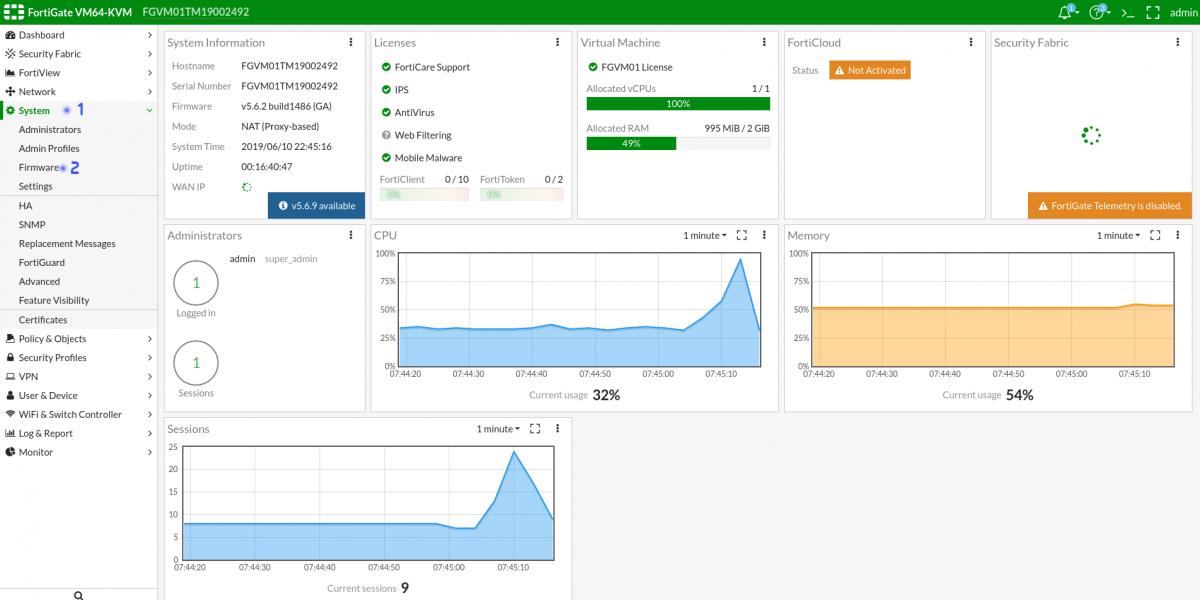1200x600 pixels.
Task: Click the sidebar search magnifier icon
Action: (78, 594)
